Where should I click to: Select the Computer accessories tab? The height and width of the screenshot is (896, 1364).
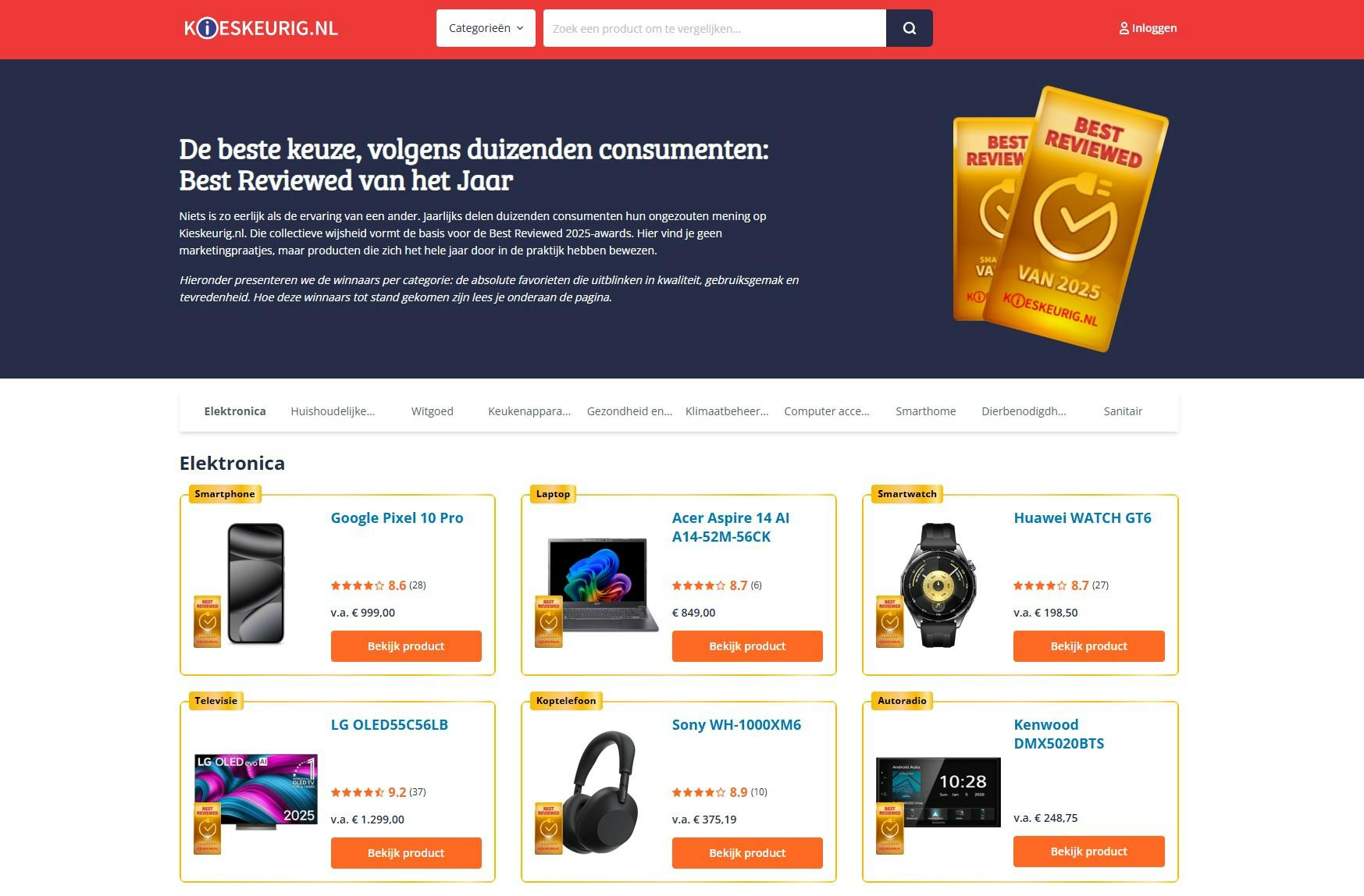[x=826, y=411]
